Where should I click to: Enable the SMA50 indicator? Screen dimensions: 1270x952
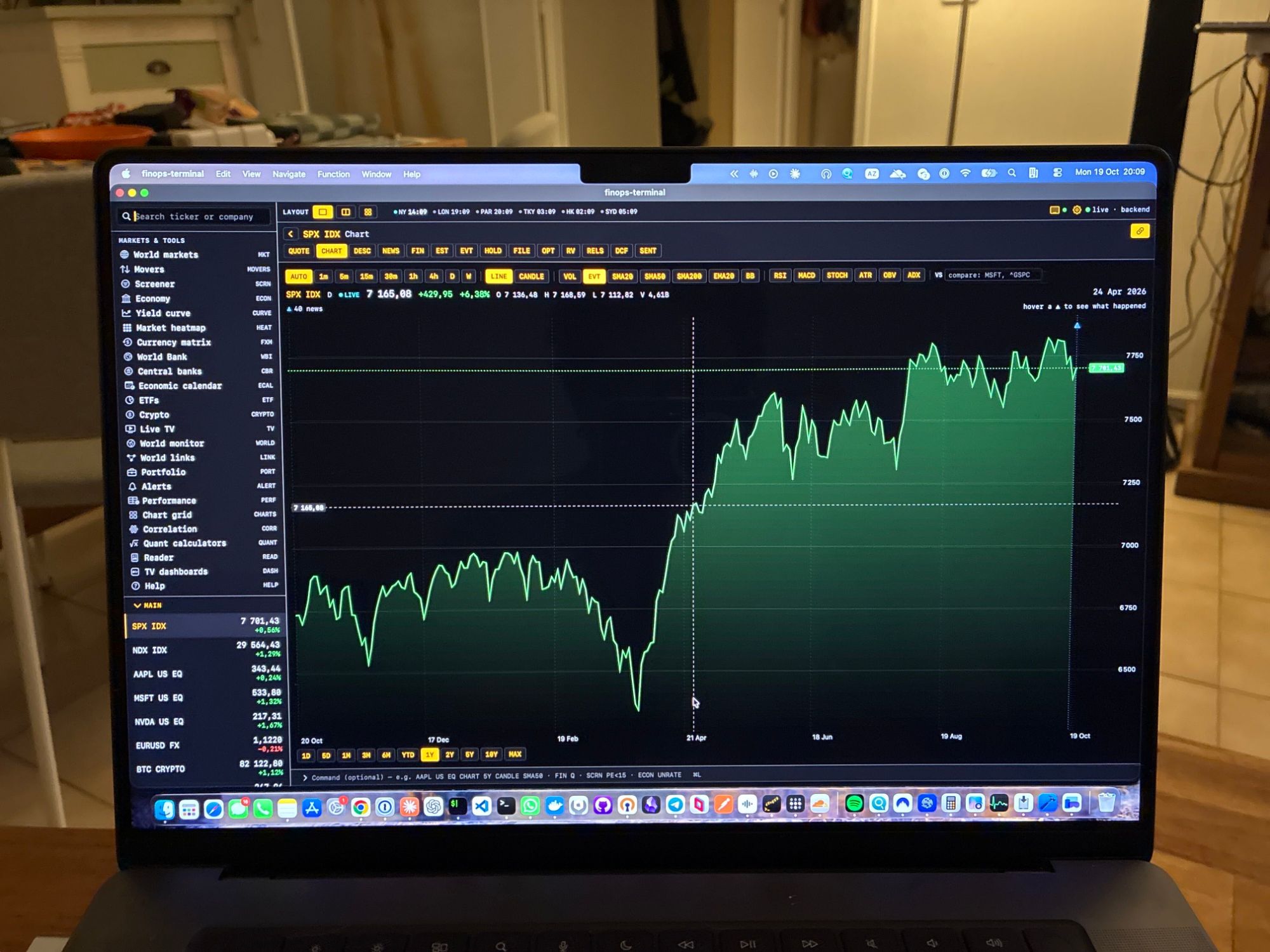point(655,276)
